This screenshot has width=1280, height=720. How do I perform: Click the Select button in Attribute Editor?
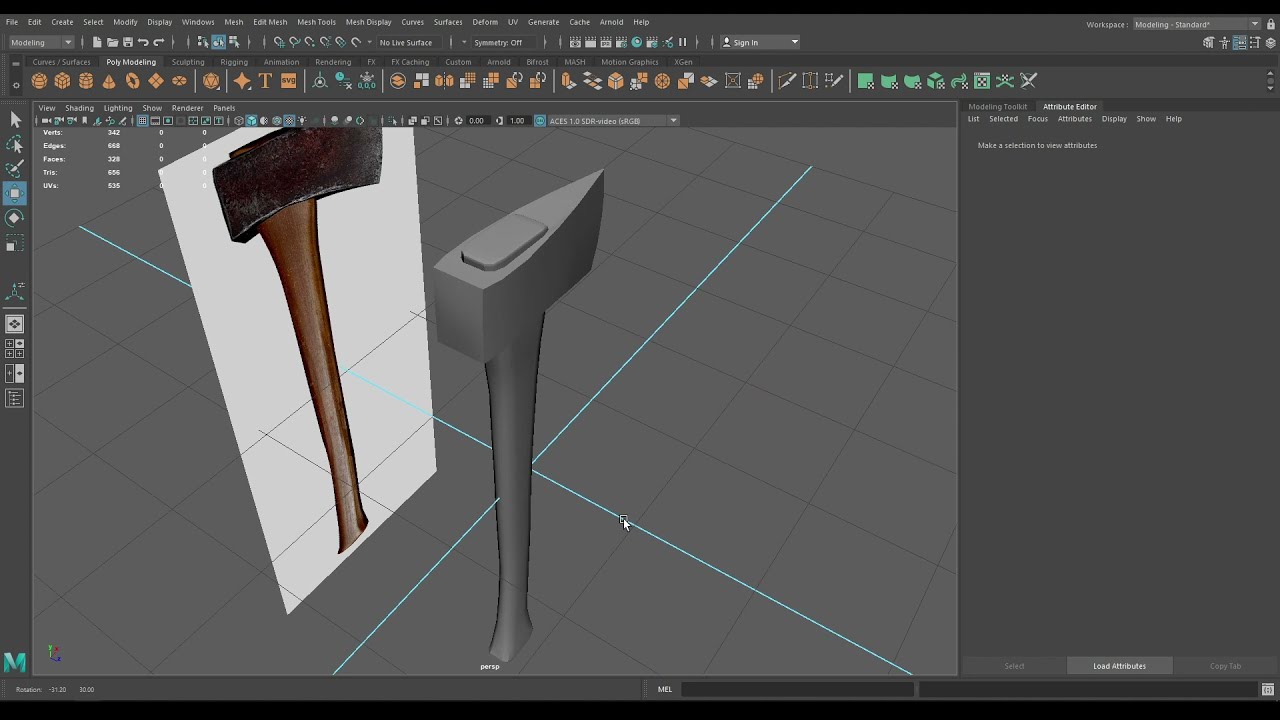(1014, 666)
